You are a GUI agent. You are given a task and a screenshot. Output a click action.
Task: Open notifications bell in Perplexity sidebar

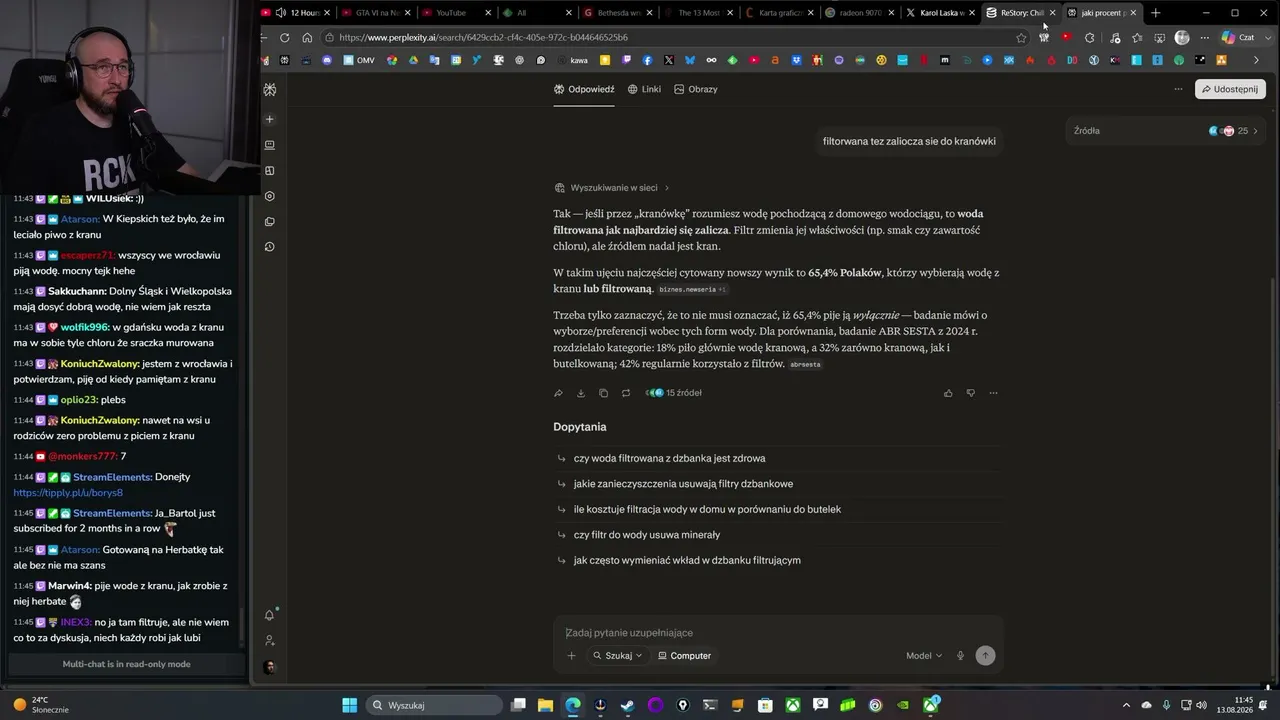[x=269, y=615]
